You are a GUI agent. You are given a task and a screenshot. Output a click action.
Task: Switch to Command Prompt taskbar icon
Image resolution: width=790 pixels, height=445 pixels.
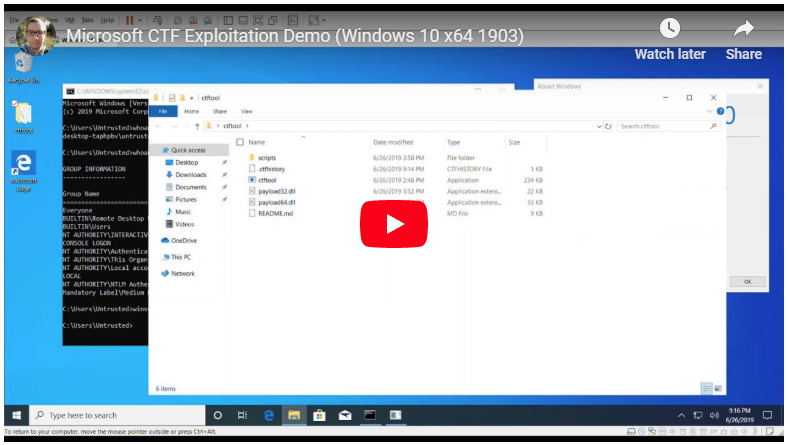[370, 415]
